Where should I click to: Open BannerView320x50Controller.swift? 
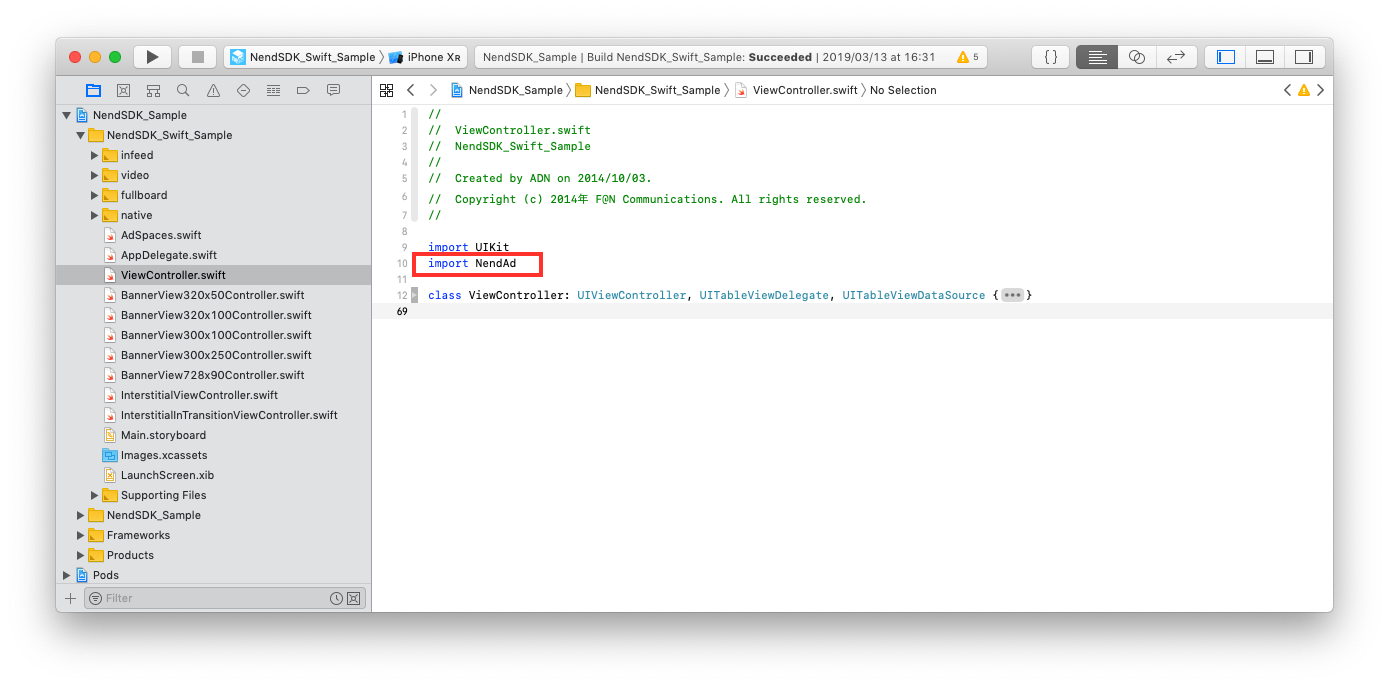coord(213,295)
